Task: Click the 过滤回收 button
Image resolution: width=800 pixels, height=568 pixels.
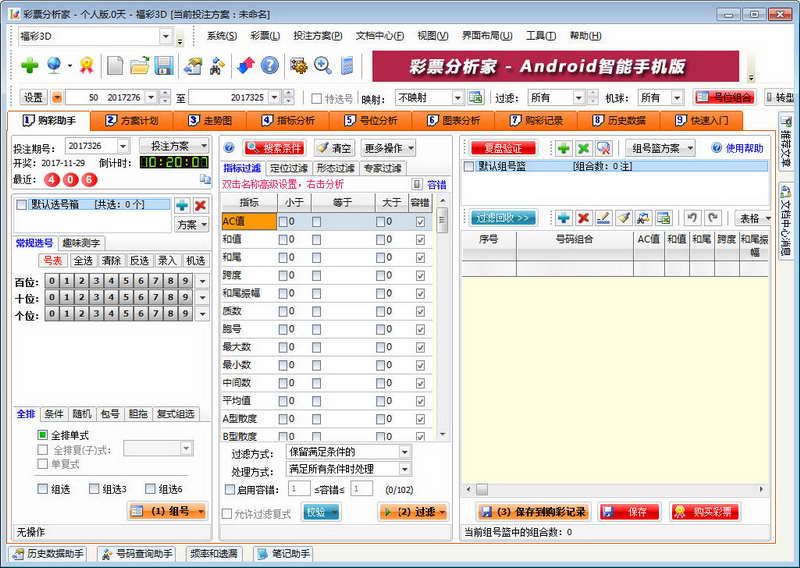Action: [503, 218]
